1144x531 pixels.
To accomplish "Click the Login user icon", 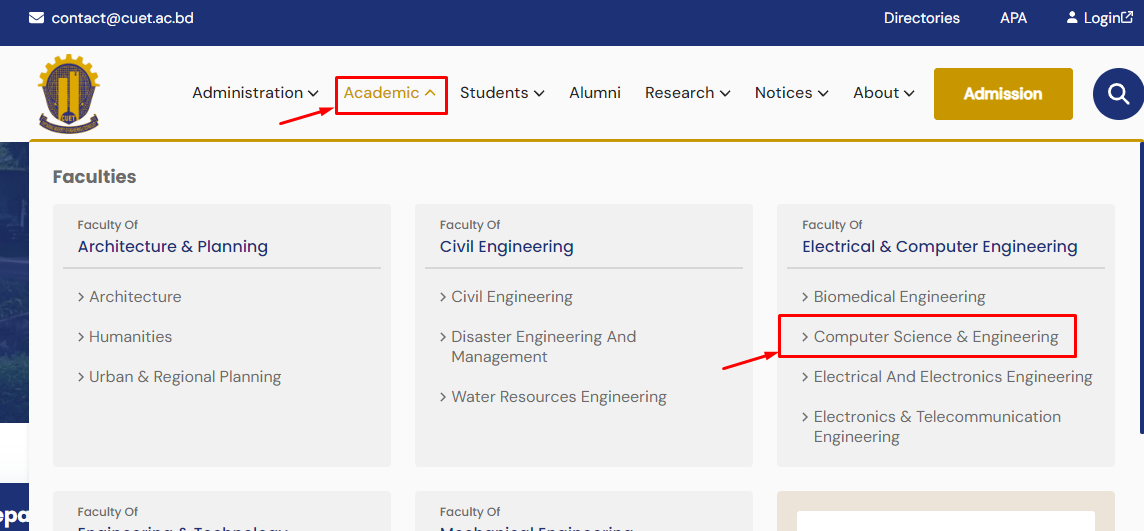I will pos(1072,18).
